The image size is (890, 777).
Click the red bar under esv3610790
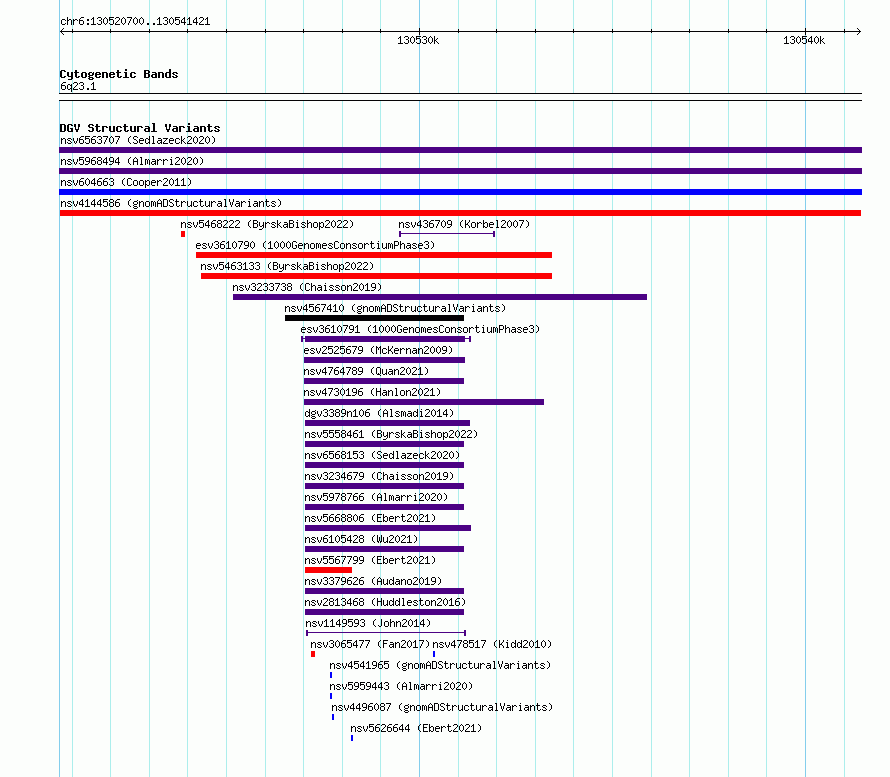click(373, 255)
